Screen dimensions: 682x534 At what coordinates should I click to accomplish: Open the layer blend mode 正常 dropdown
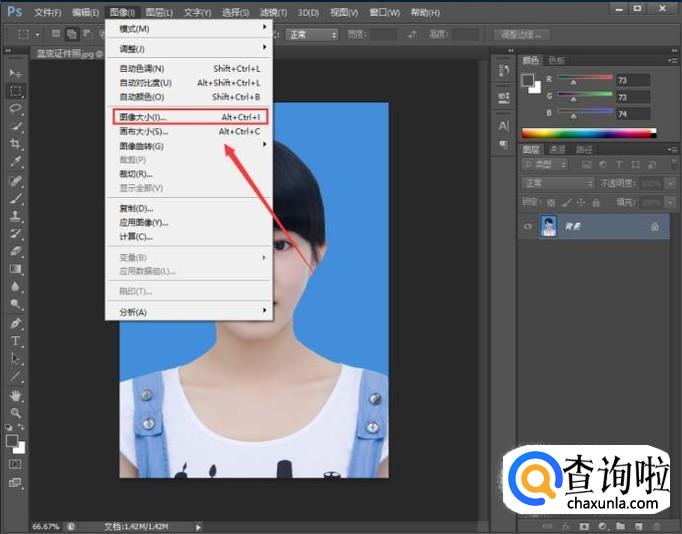(x=558, y=184)
